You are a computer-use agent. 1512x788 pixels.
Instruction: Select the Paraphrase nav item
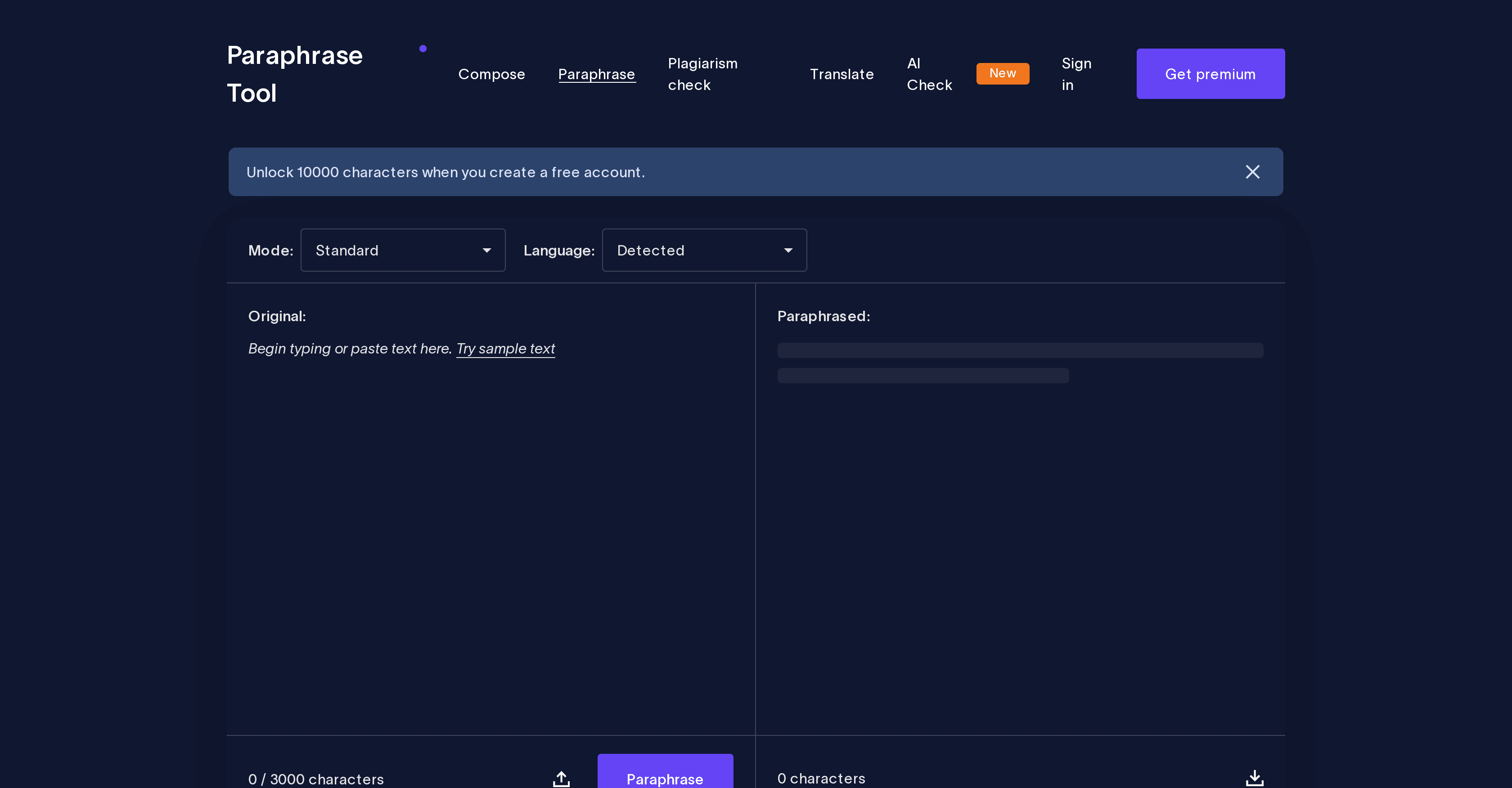coord(596,74)
